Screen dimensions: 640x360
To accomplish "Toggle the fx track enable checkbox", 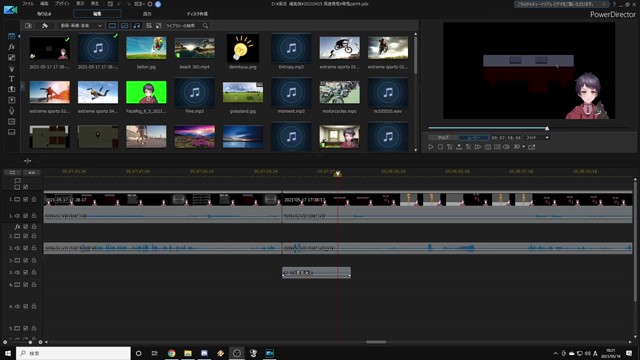I will pos(26,227).
